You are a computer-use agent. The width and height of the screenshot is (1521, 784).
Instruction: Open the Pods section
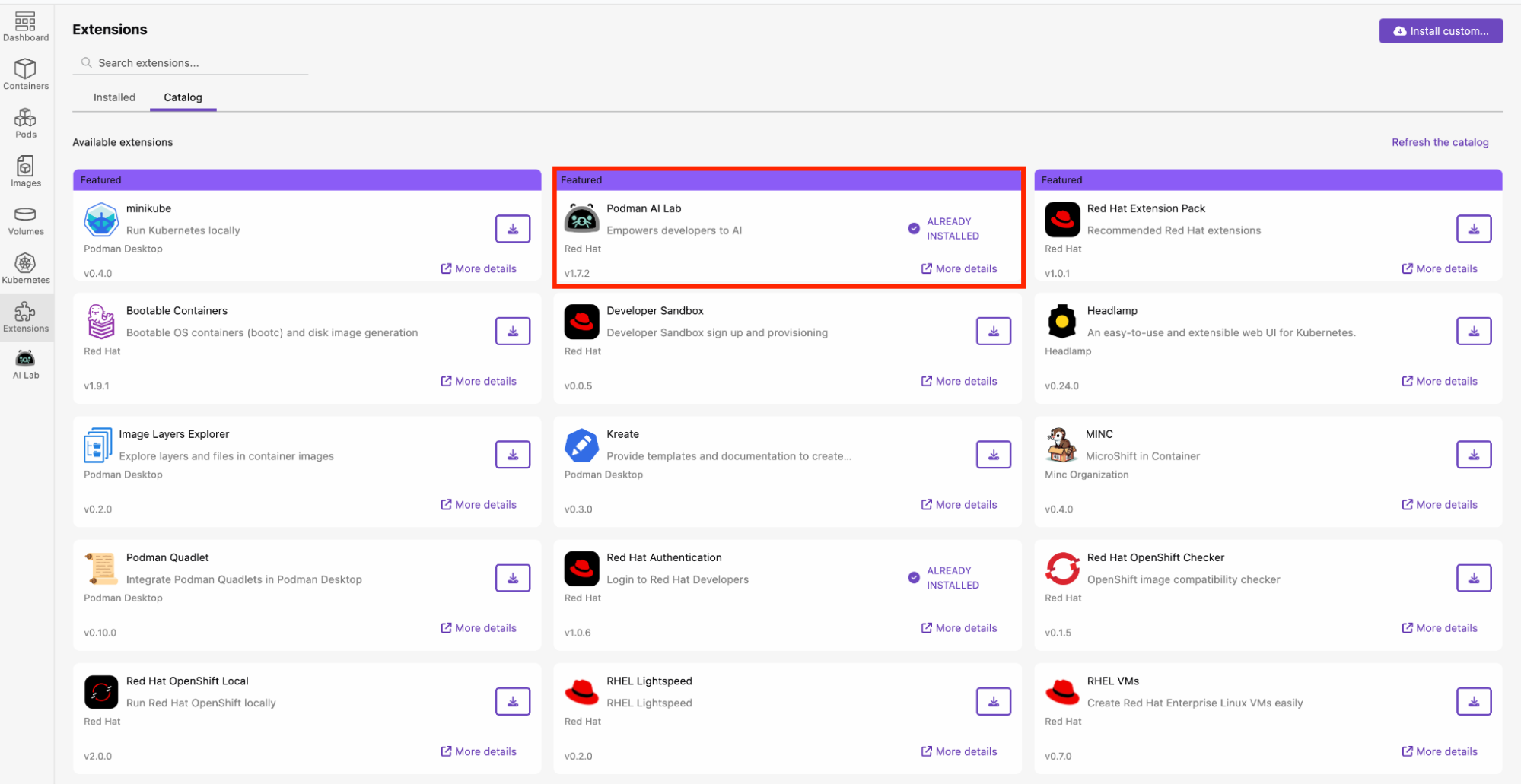coord(25,123)
